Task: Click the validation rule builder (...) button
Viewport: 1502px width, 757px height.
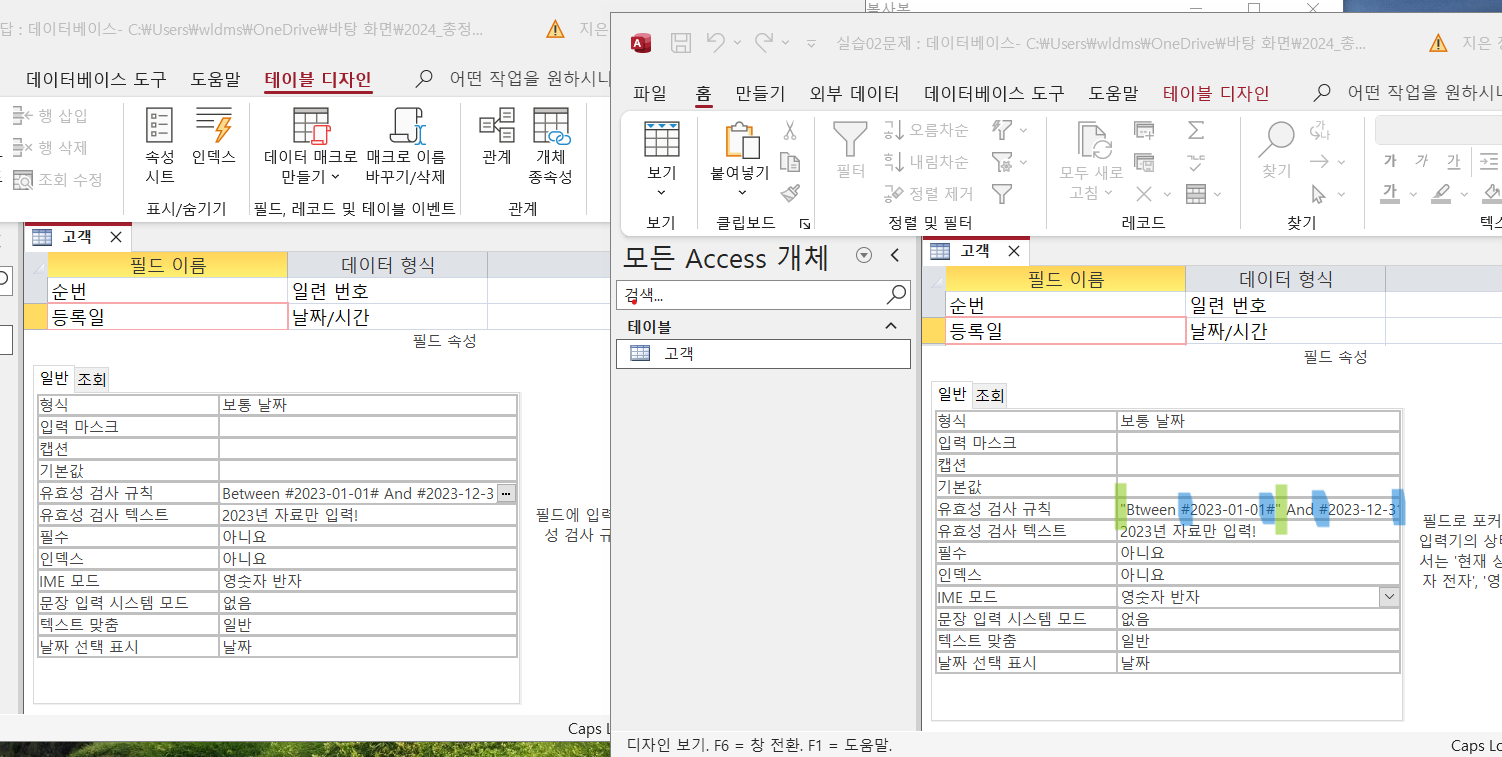Action: (x=506, y=493)
